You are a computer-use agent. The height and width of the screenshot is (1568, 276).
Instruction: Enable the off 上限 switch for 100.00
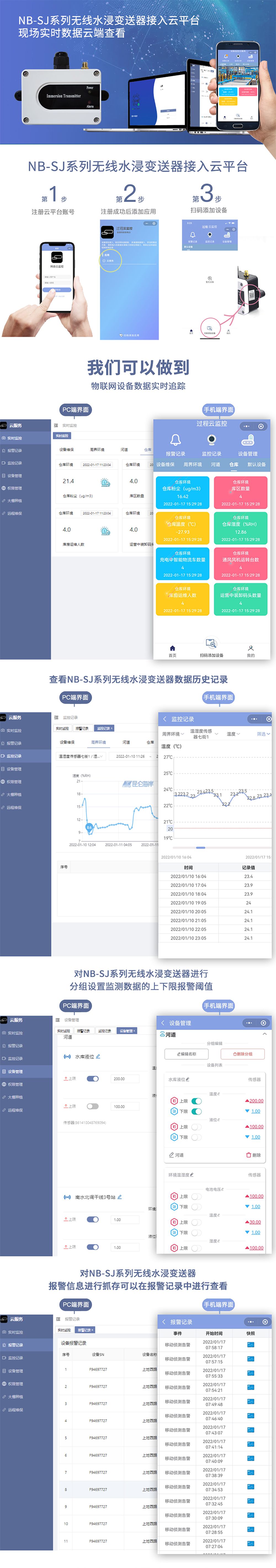click(93, 1106)
